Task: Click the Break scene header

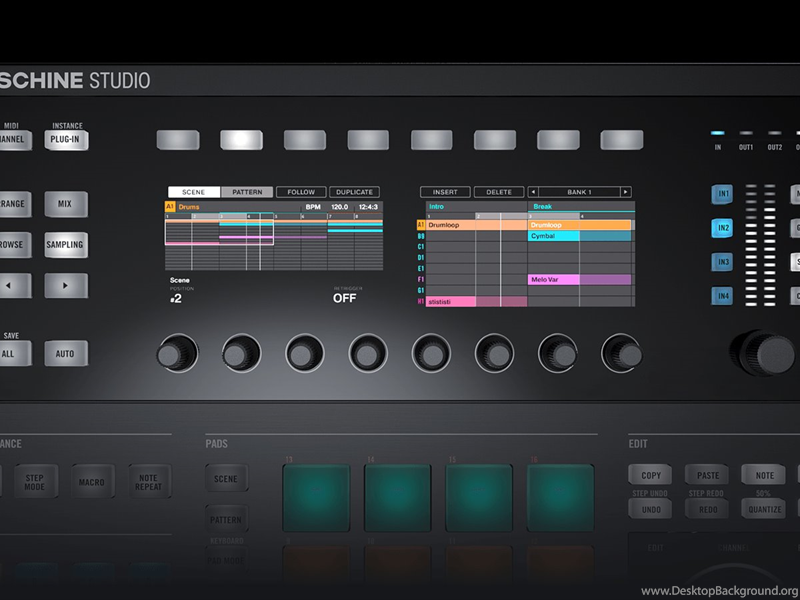Action: point(582,207)
